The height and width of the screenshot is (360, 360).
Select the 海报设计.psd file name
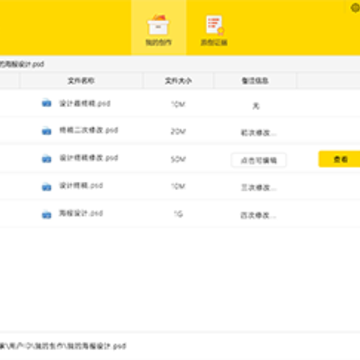81,213
